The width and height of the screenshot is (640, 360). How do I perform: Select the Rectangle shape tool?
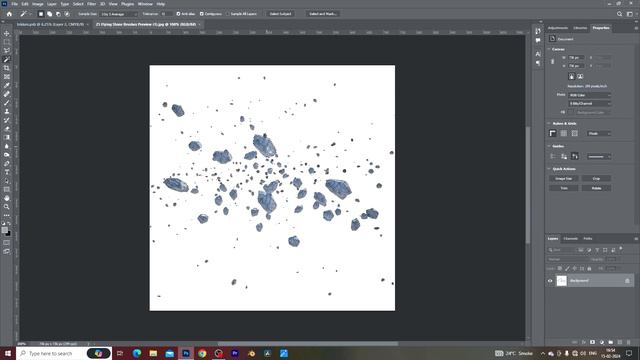(7, 189)
